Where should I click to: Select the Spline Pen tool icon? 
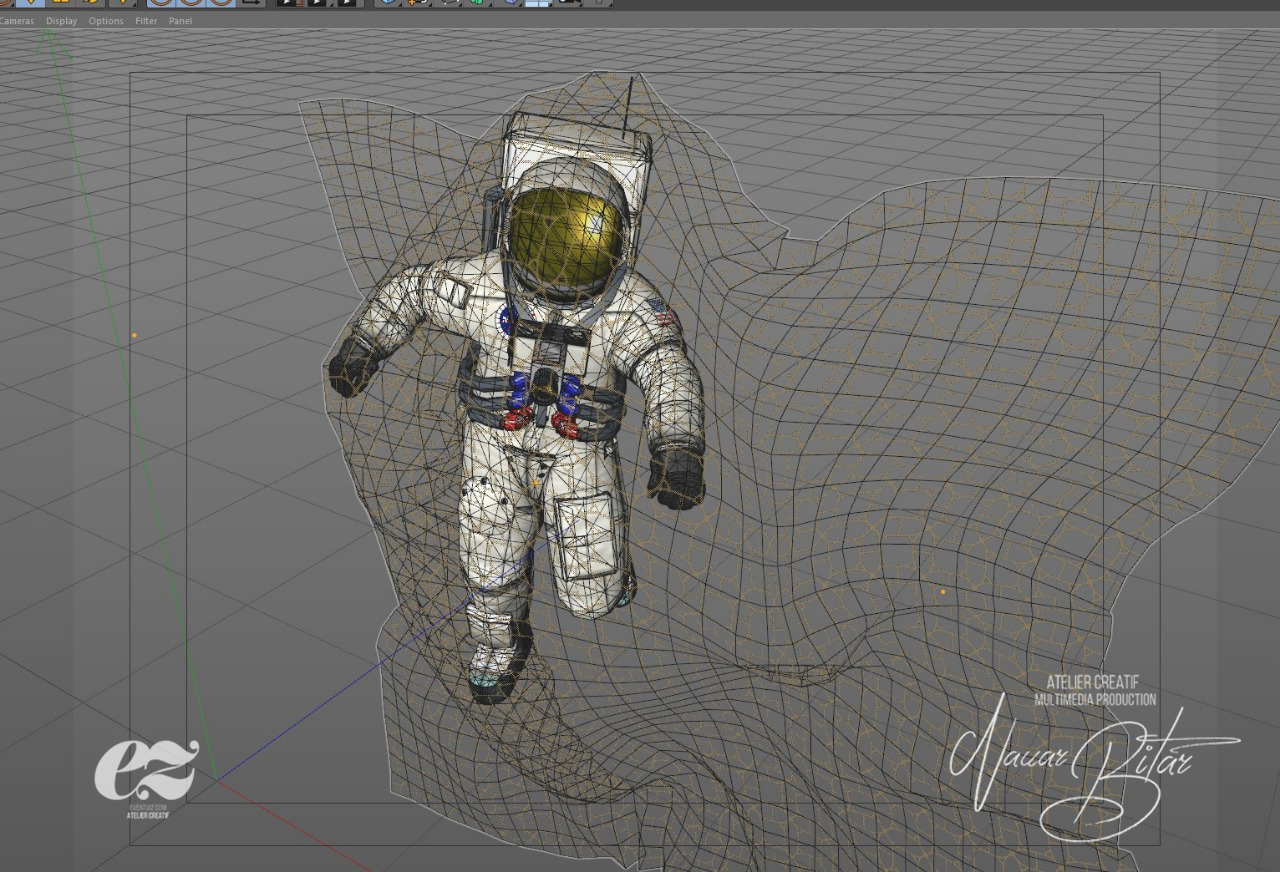point(417,2)
